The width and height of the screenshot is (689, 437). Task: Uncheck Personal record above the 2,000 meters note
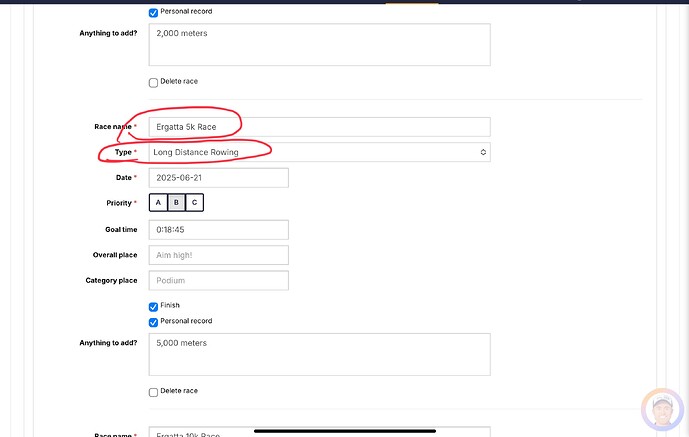pos(153,13)
